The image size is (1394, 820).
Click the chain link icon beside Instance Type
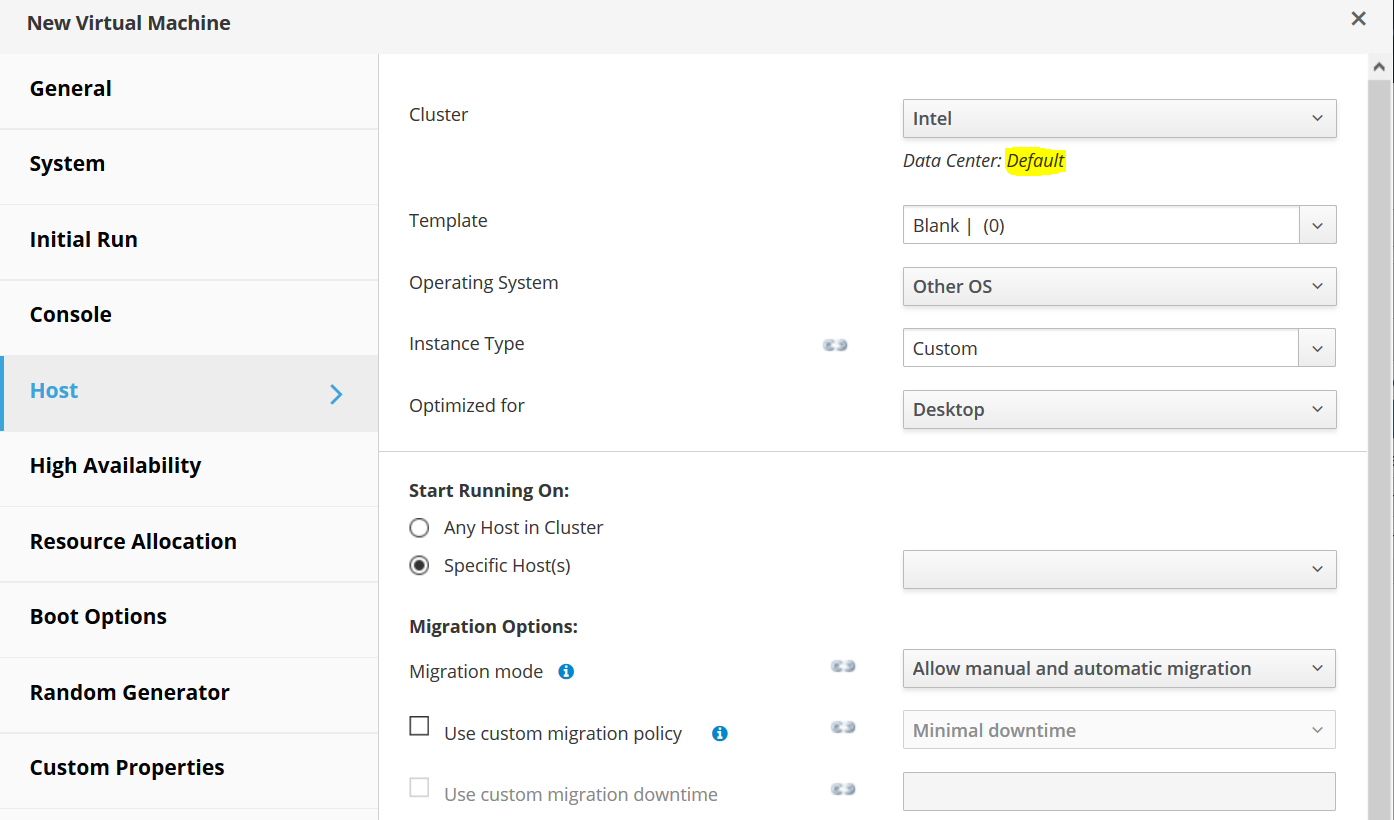[x=835, y=345]
